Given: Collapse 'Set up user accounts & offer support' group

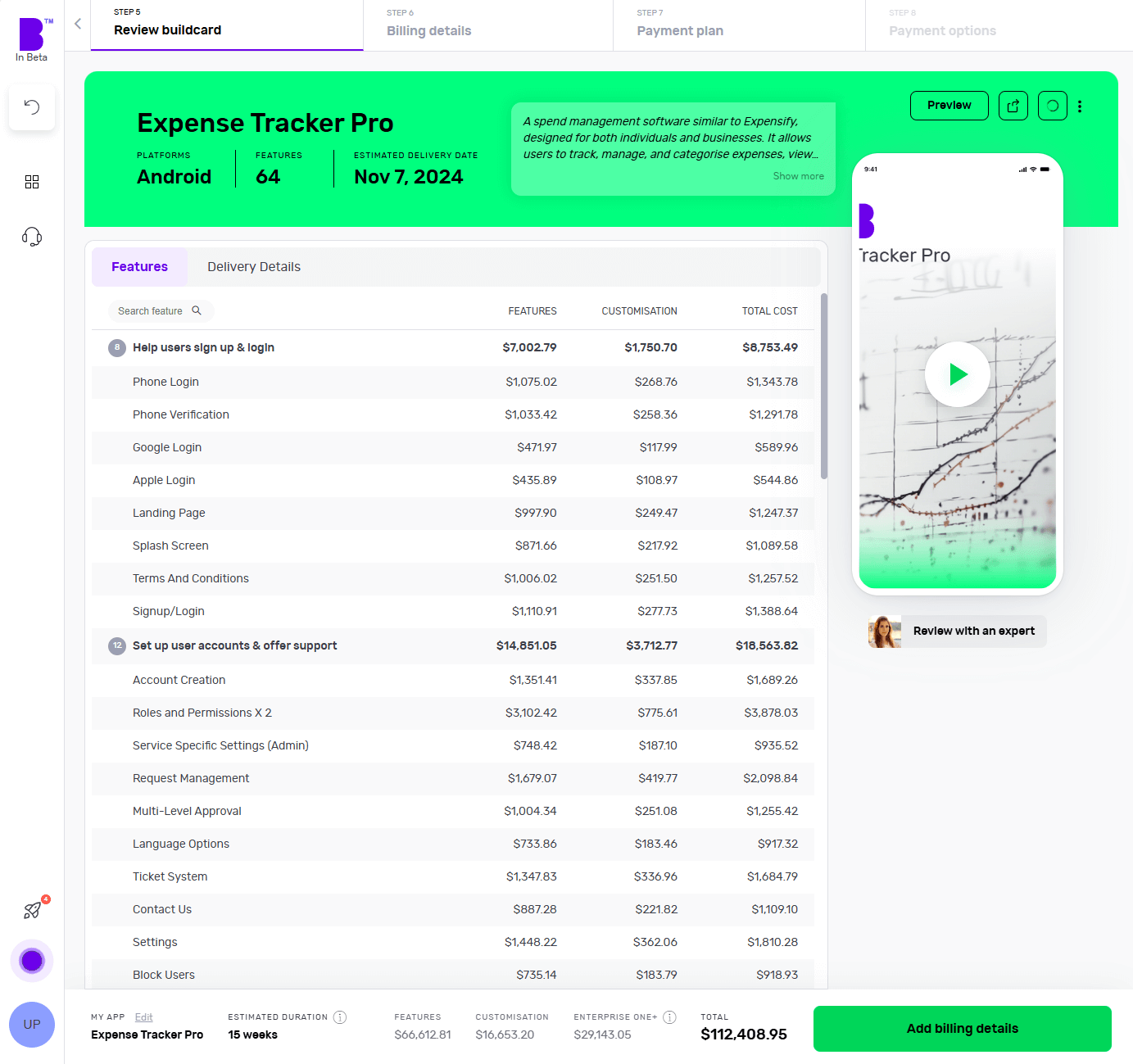Looking at the screenshot, I should [117, 646].
